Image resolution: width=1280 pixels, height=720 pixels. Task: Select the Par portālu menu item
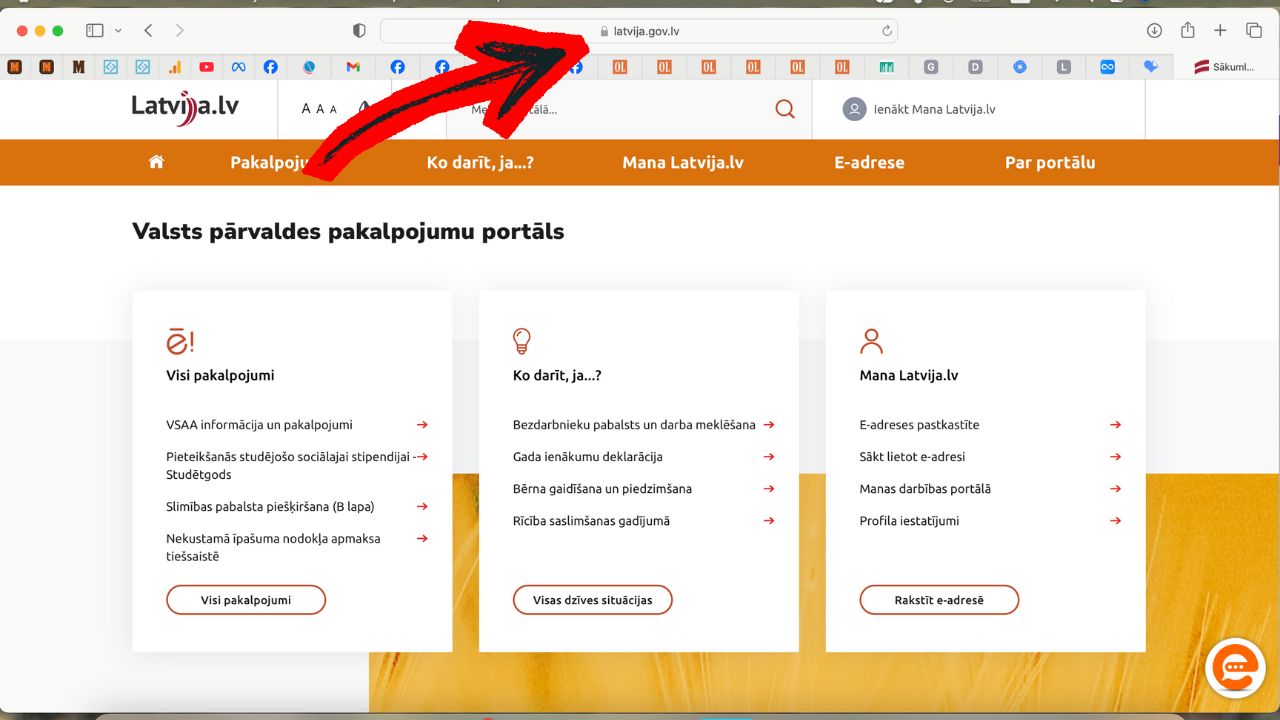click(x=1050, y=162)
